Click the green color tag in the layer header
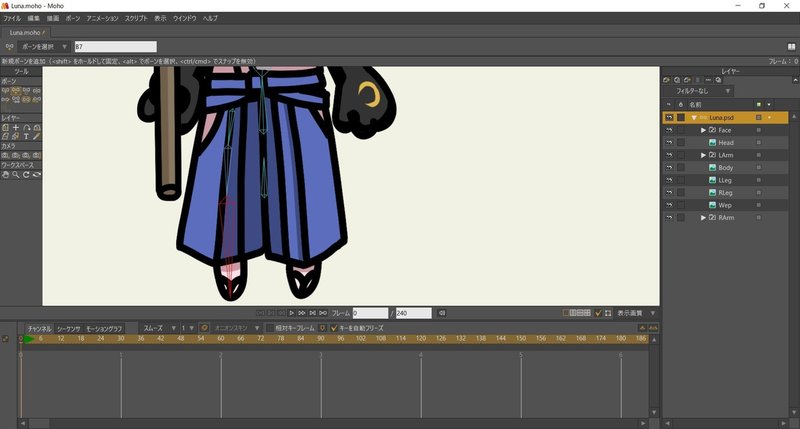 click(x=759, y=105)
